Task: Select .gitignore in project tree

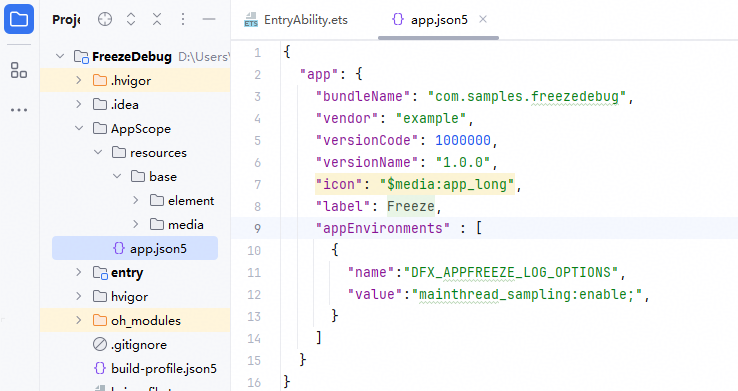Action: point(139,344)
